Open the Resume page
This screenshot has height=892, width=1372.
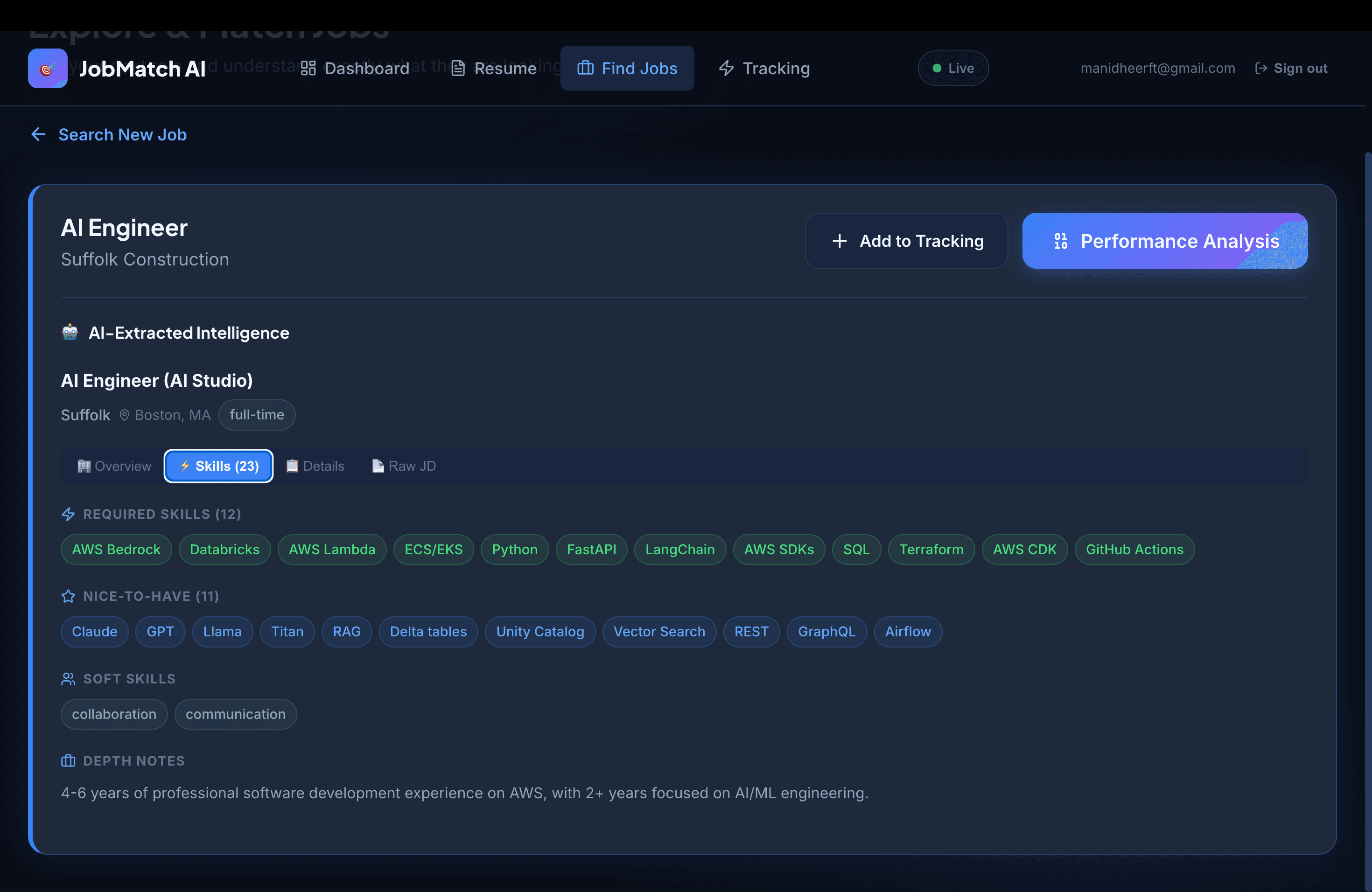coord(493,69)
